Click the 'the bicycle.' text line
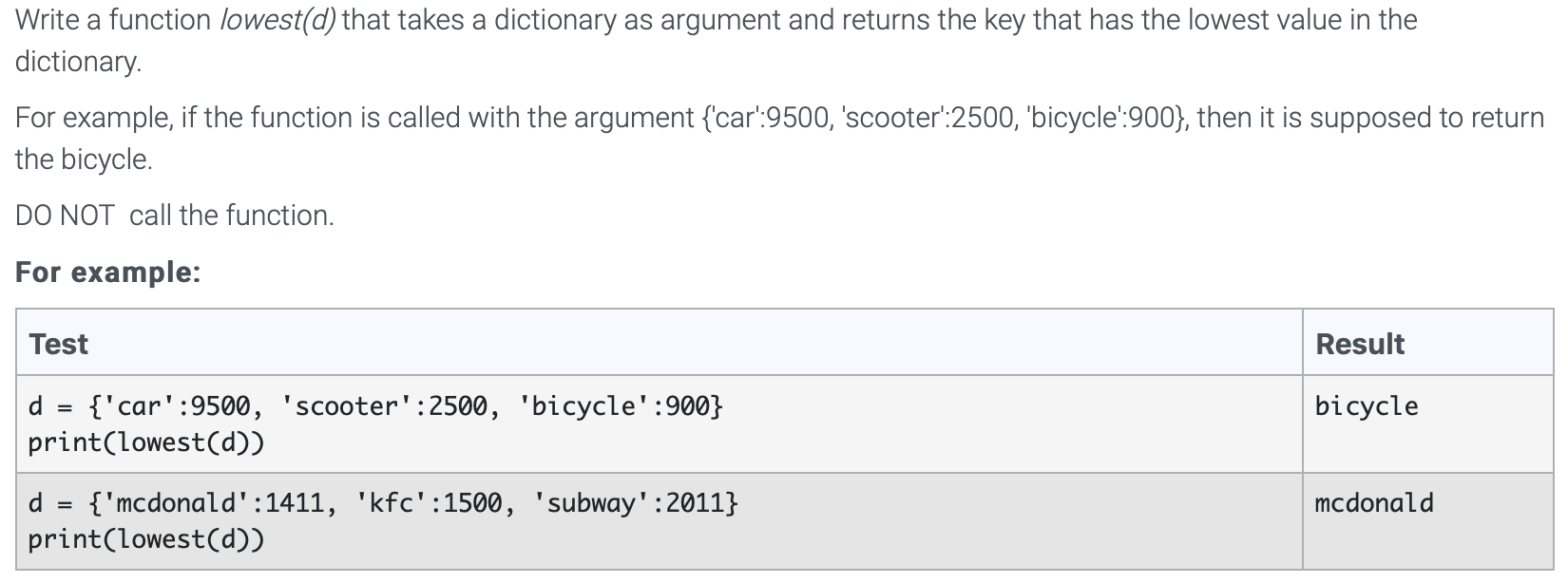This screenshot has width=1568, height=583. [x=84, y=160]
